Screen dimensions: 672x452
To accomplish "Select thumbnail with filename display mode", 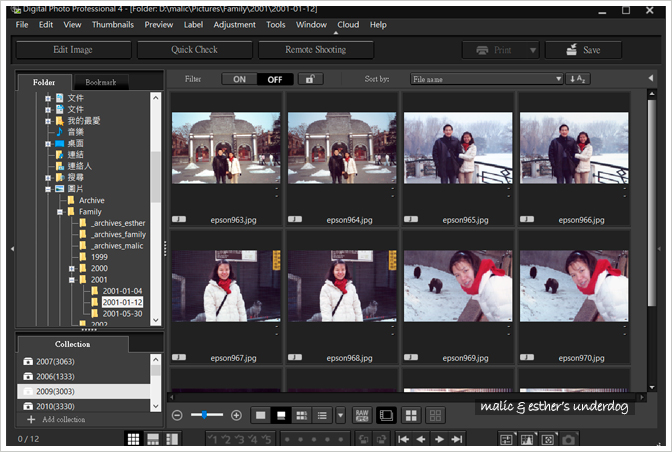I will tap(281, 415).
